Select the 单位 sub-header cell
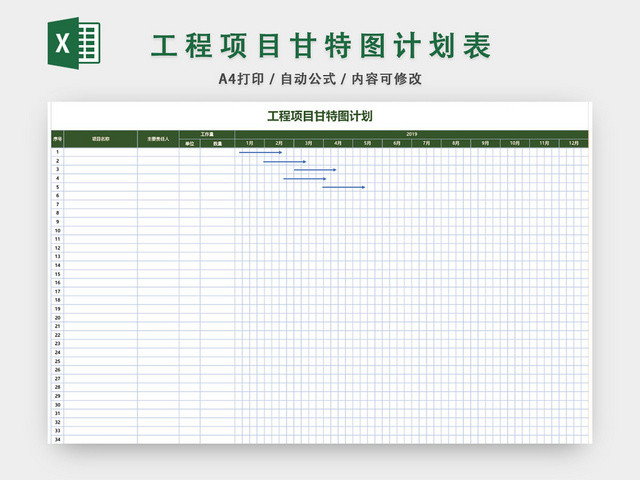The height and width of the screenshot is (480, 640). tap(190, 143)
